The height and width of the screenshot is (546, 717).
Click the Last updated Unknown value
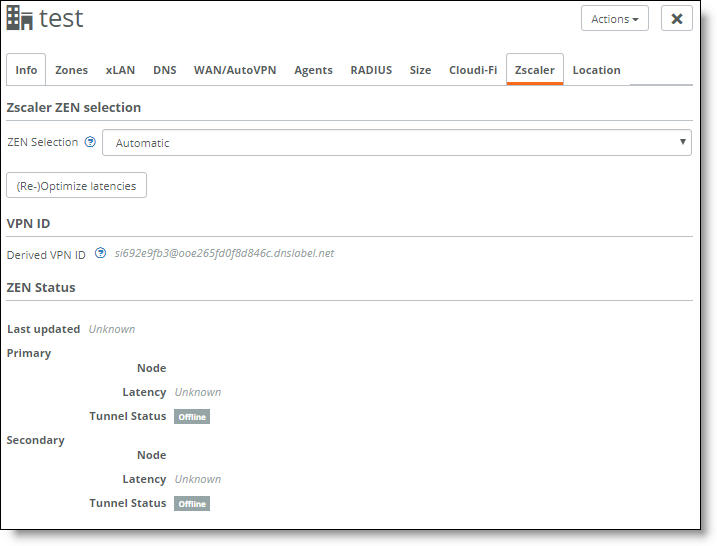(x=112, y=329)
